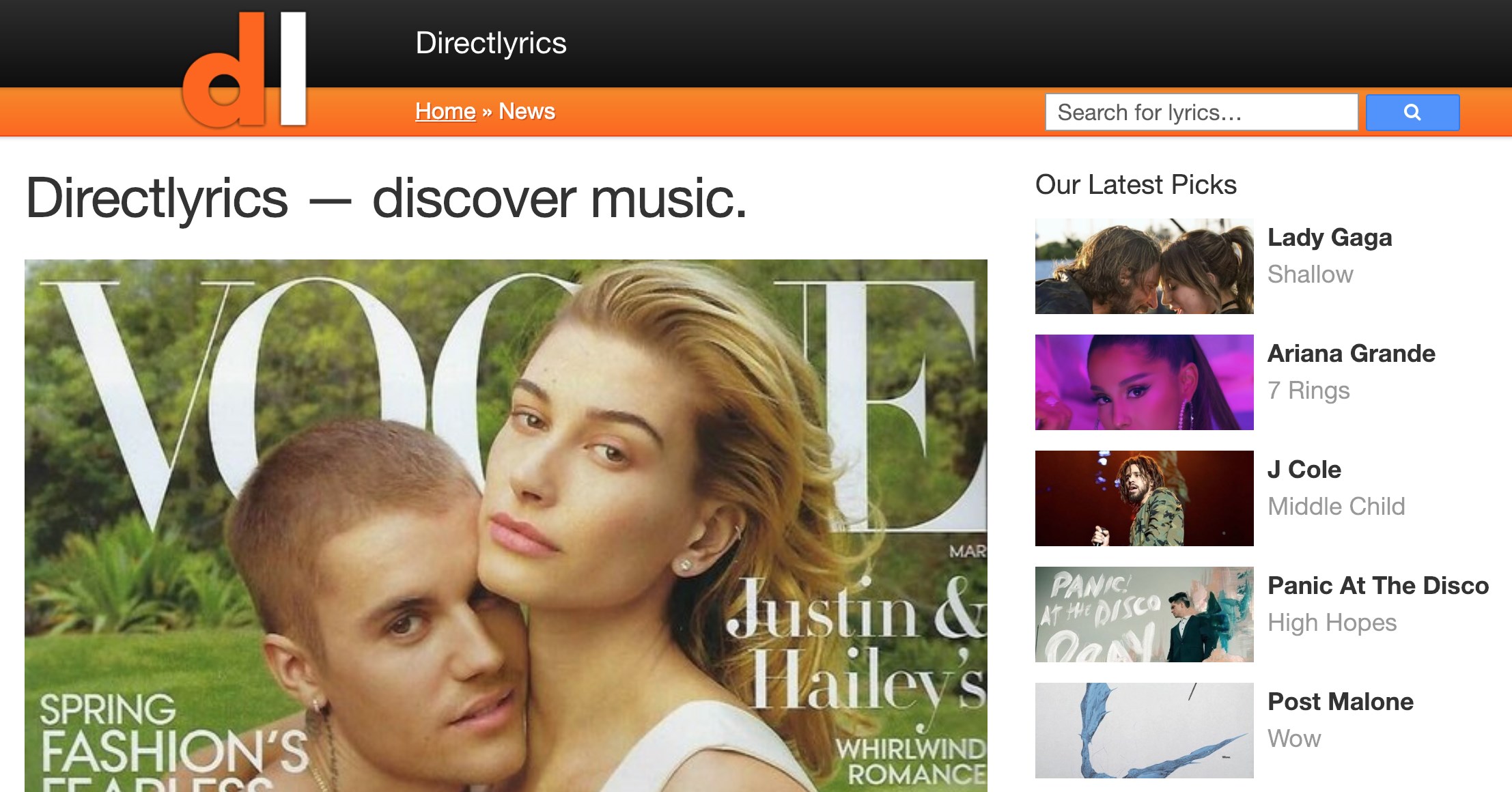Screen dimensions: 1512x792
Task: Open the Panic At The Disco thumbnail
Action: (1145, 614)
